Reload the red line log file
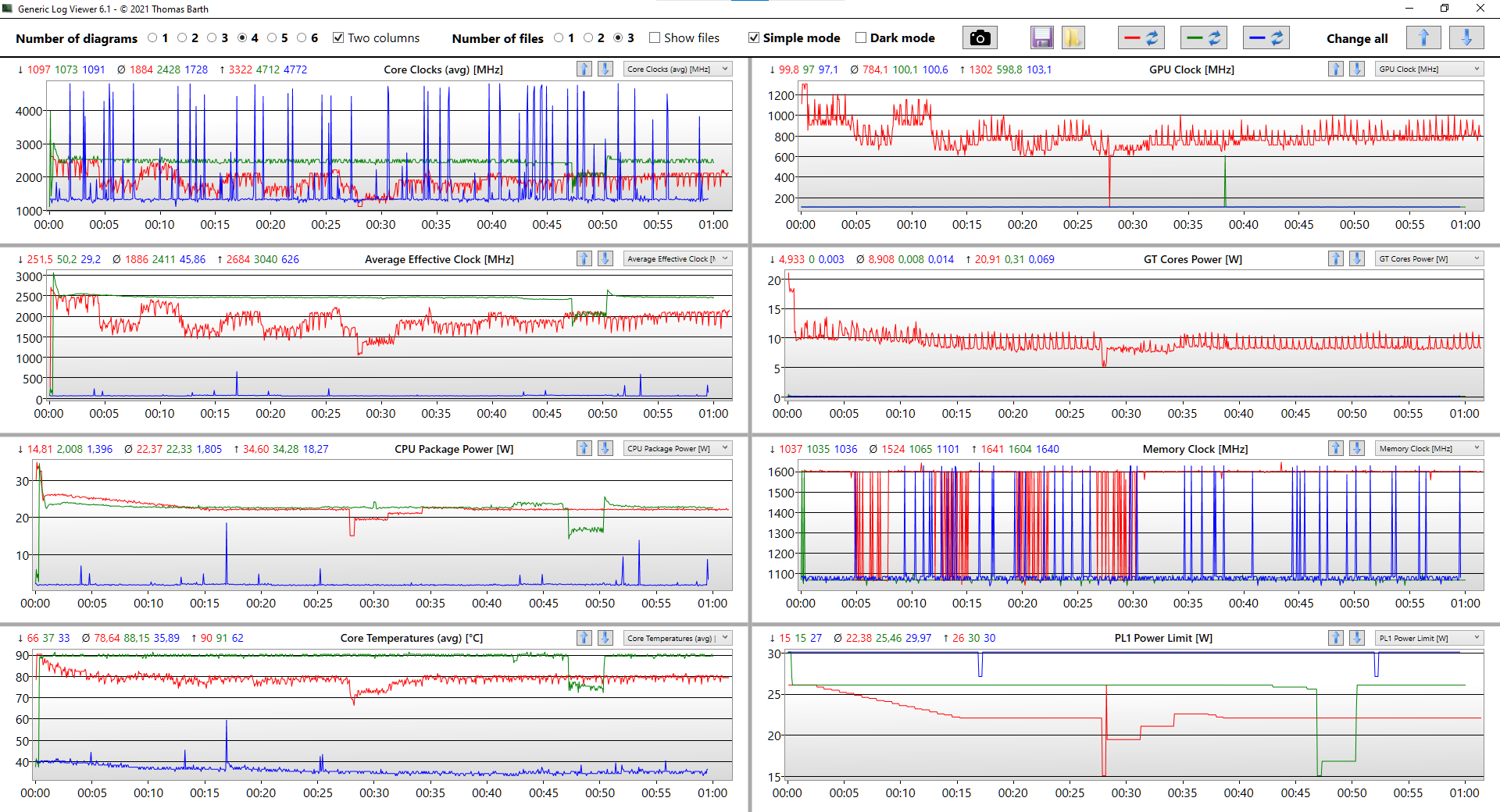1500x812 pixels. click(x=1141, y=37)
